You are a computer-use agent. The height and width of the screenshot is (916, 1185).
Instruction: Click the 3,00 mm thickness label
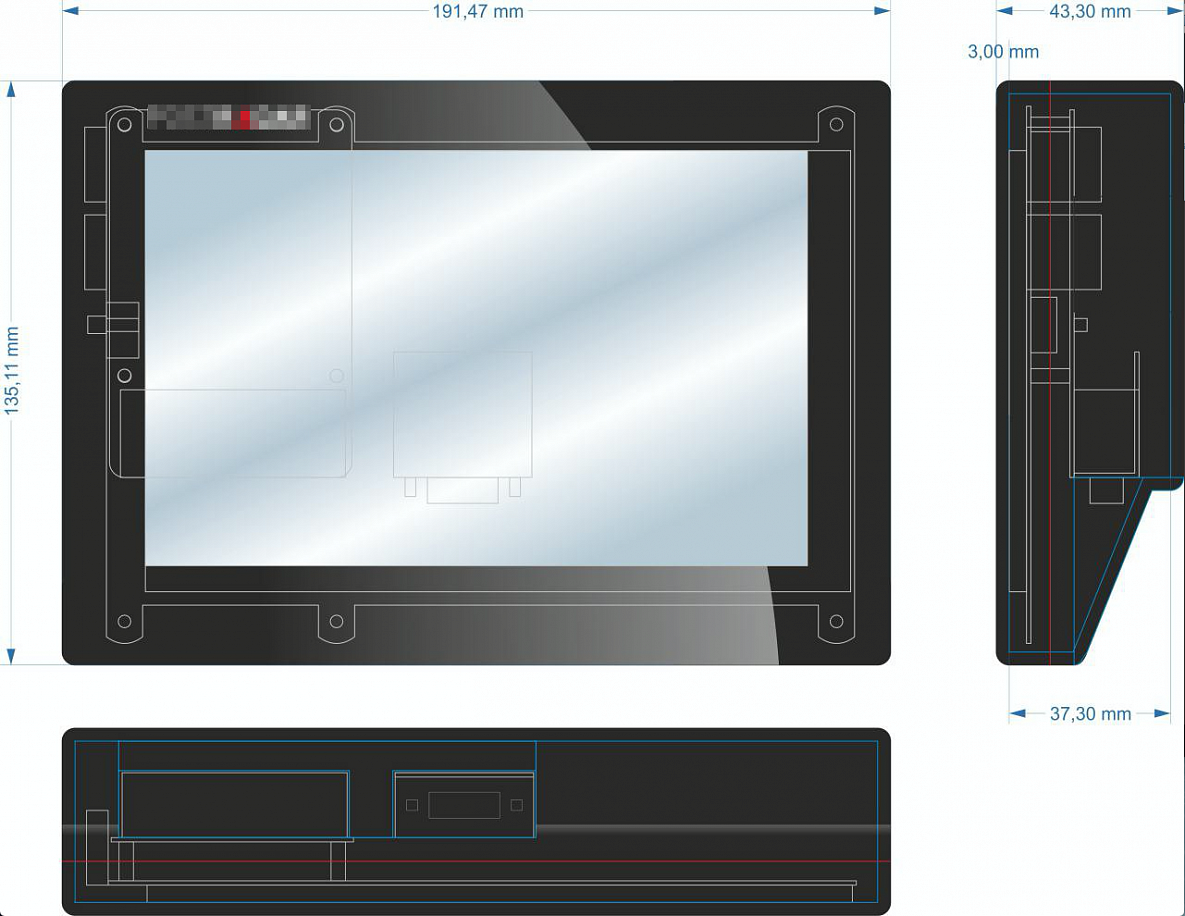click(1003, 51)
